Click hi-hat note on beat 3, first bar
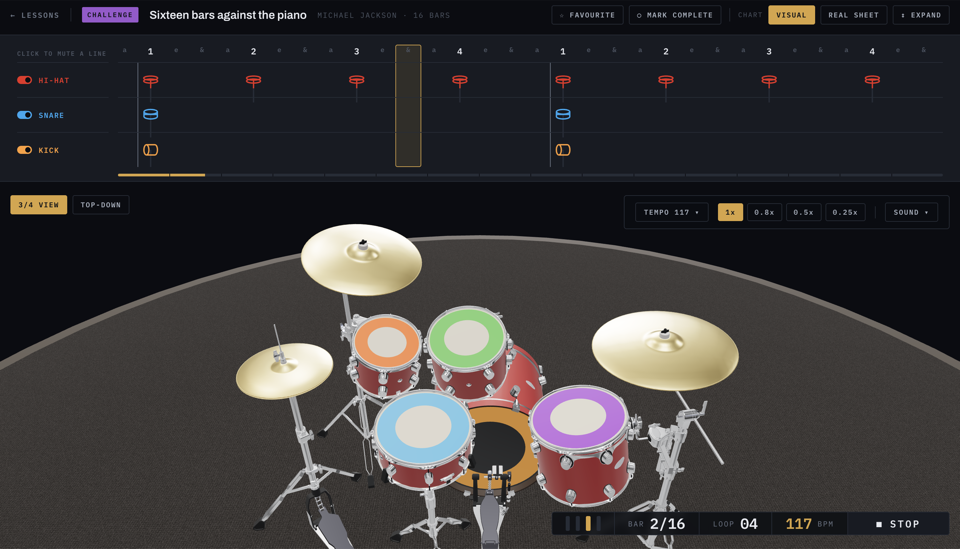Image resolution: width=960 pixels, height=549 pixels. [356, 80]
